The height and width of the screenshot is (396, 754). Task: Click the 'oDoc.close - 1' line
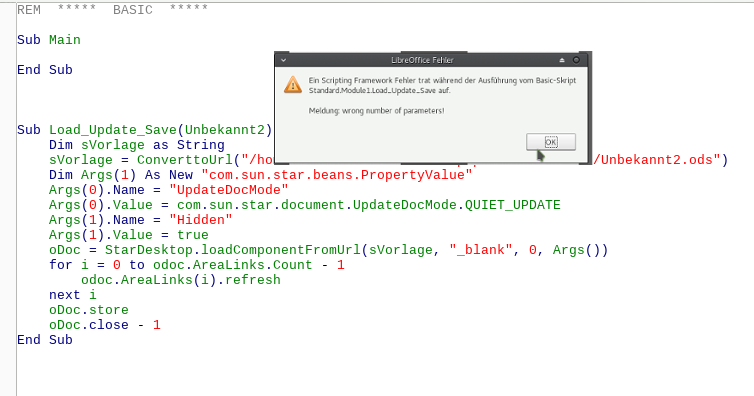[x=104, y=325]
